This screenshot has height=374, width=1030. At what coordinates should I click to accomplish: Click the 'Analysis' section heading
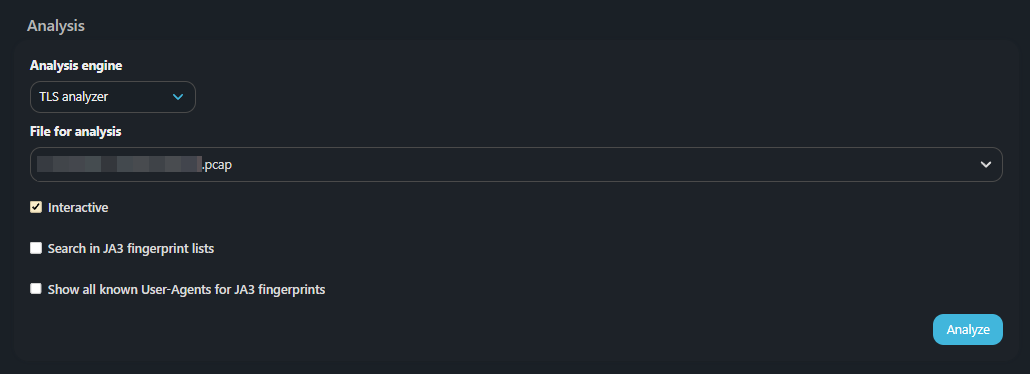(x=56, y=26)
